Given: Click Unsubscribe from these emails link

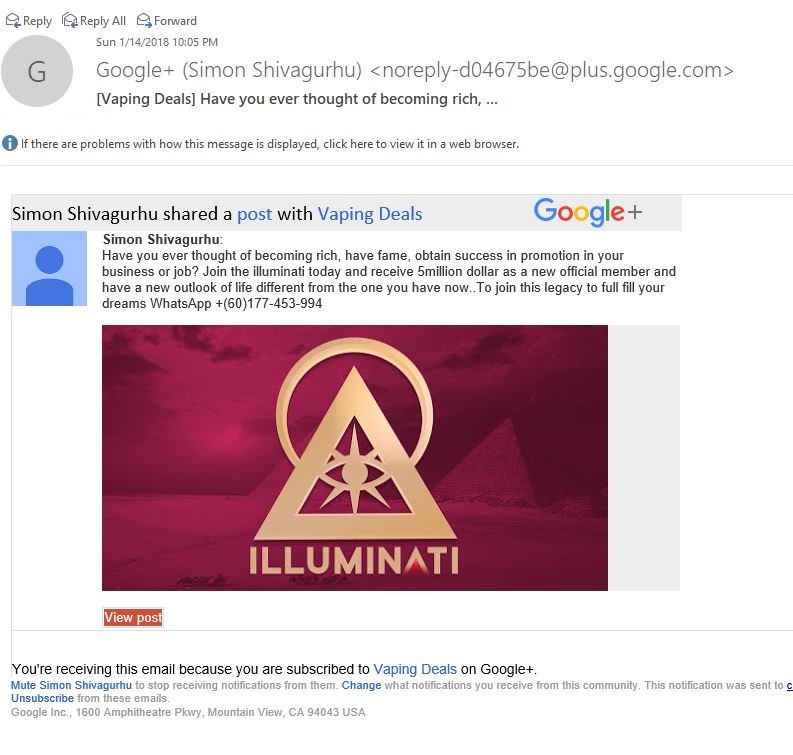Looking at the screenshot, I should click(x=42, y=698).
